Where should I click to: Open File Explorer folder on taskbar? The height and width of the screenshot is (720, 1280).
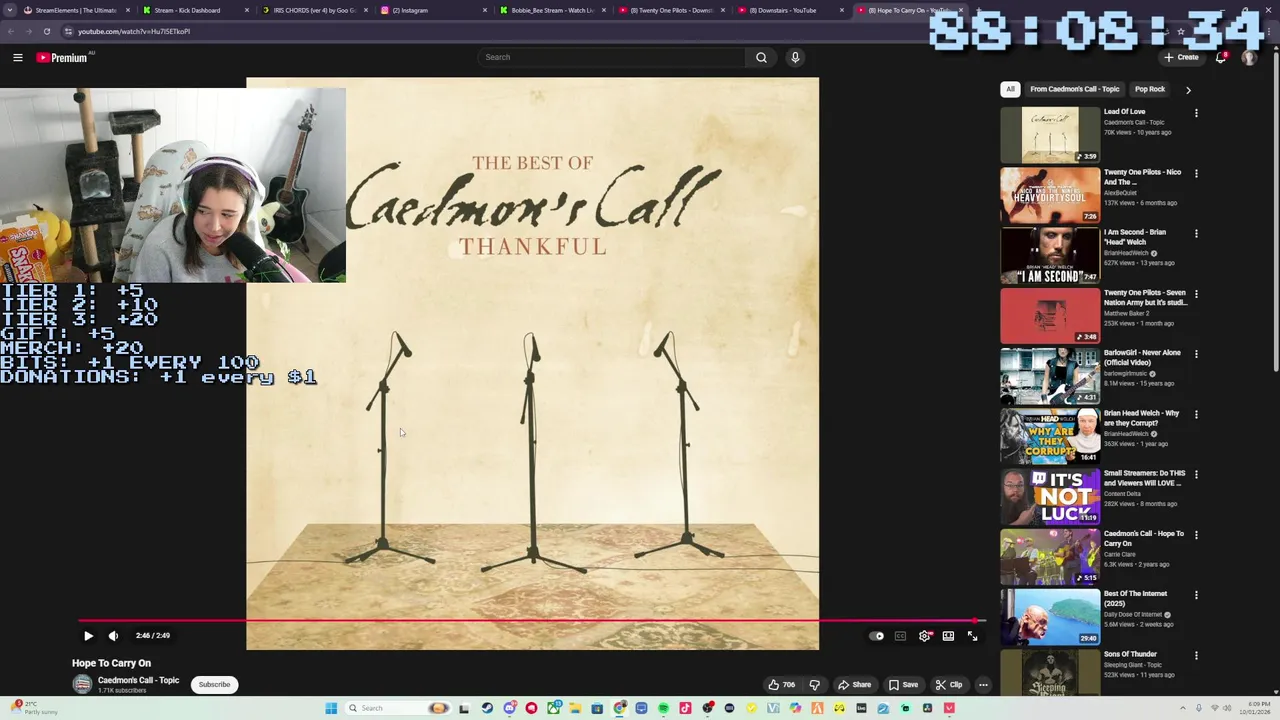pyautogui.click(x=575, y=708)
